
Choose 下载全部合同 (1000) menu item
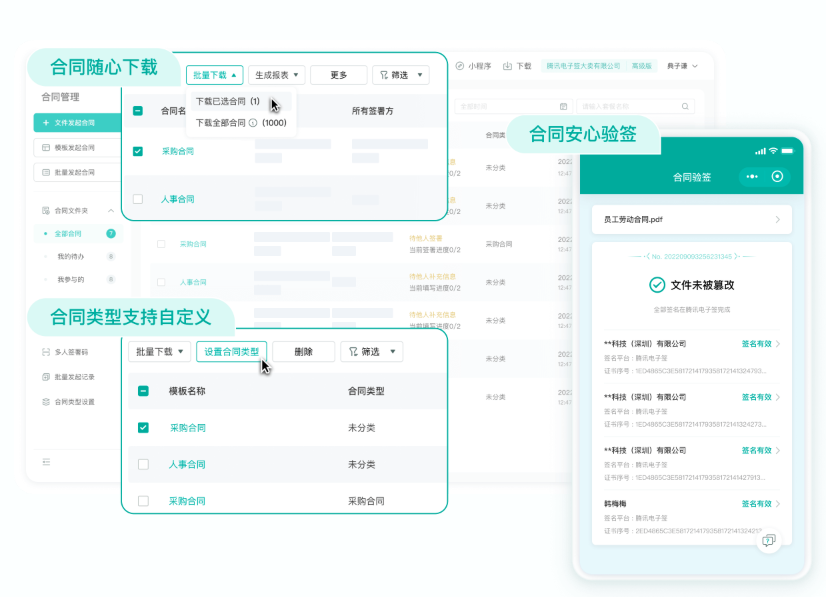point(241,123)
